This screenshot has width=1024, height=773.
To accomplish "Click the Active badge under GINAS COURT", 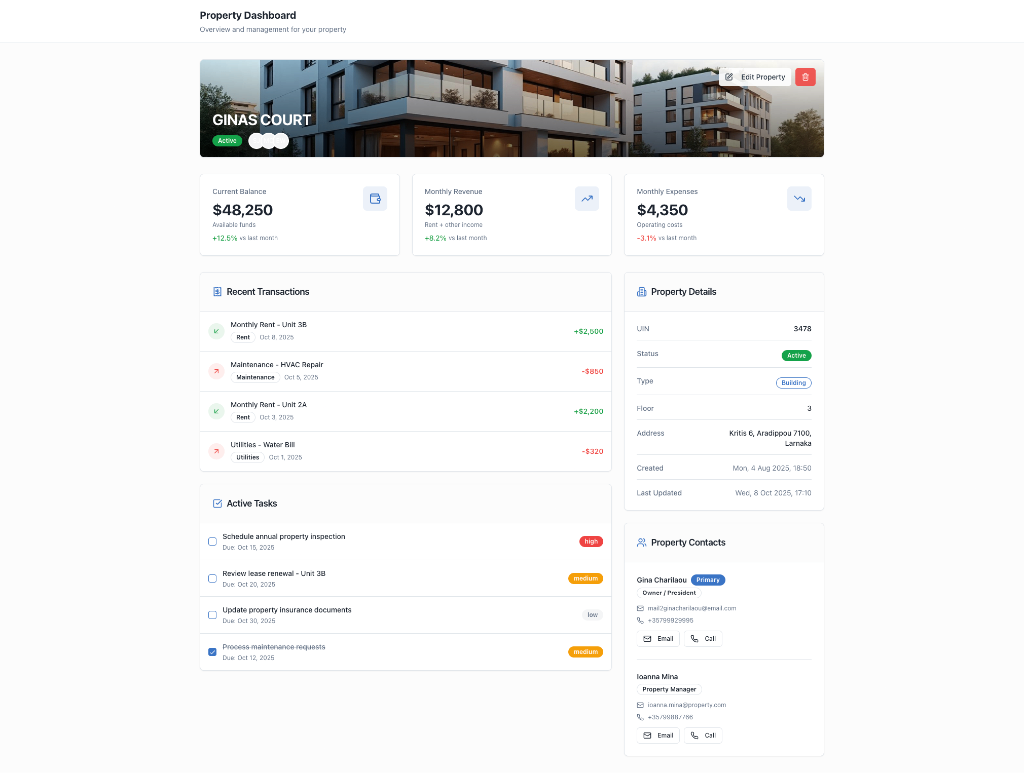I will pos(227,141).
